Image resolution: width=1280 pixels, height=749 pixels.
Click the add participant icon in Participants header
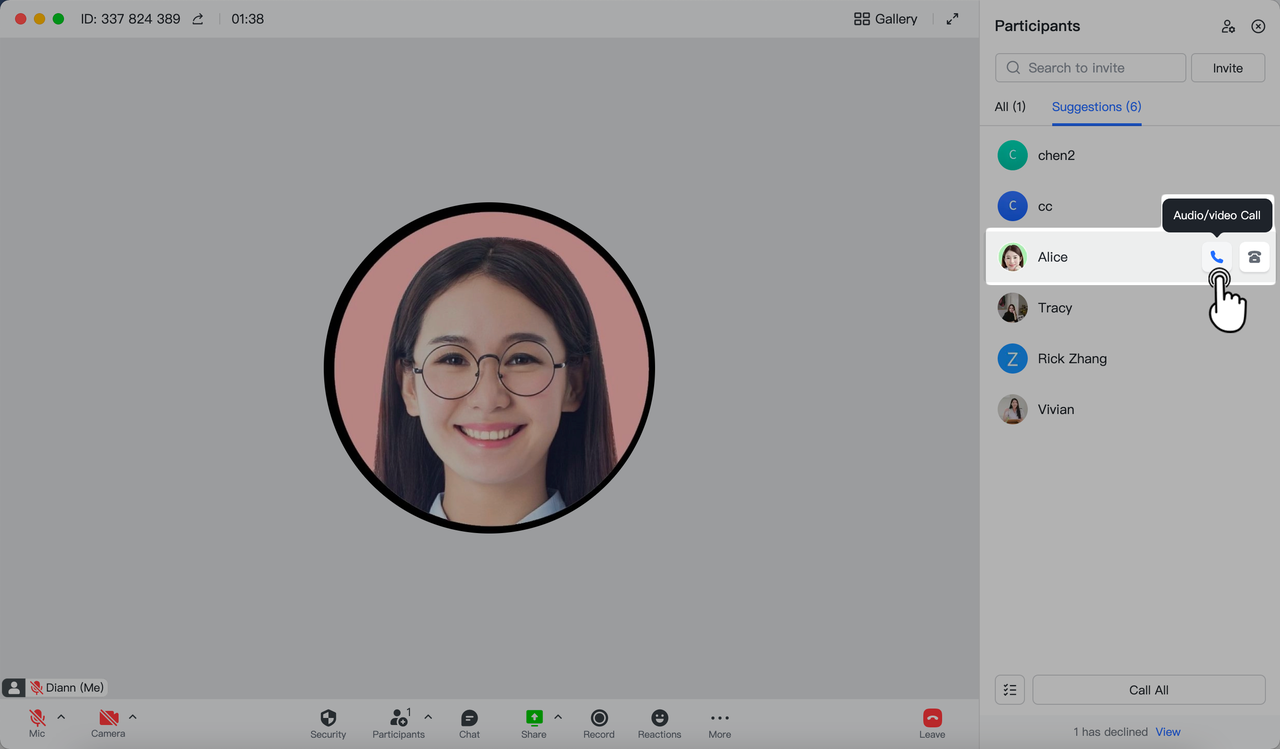[1228, 26]
